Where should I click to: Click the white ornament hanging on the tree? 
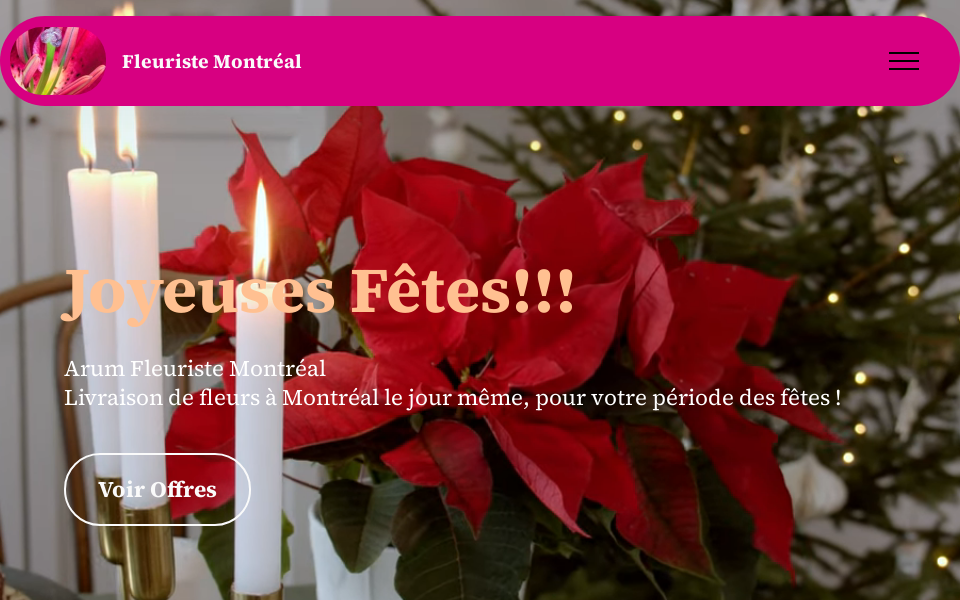pos(814,487)
